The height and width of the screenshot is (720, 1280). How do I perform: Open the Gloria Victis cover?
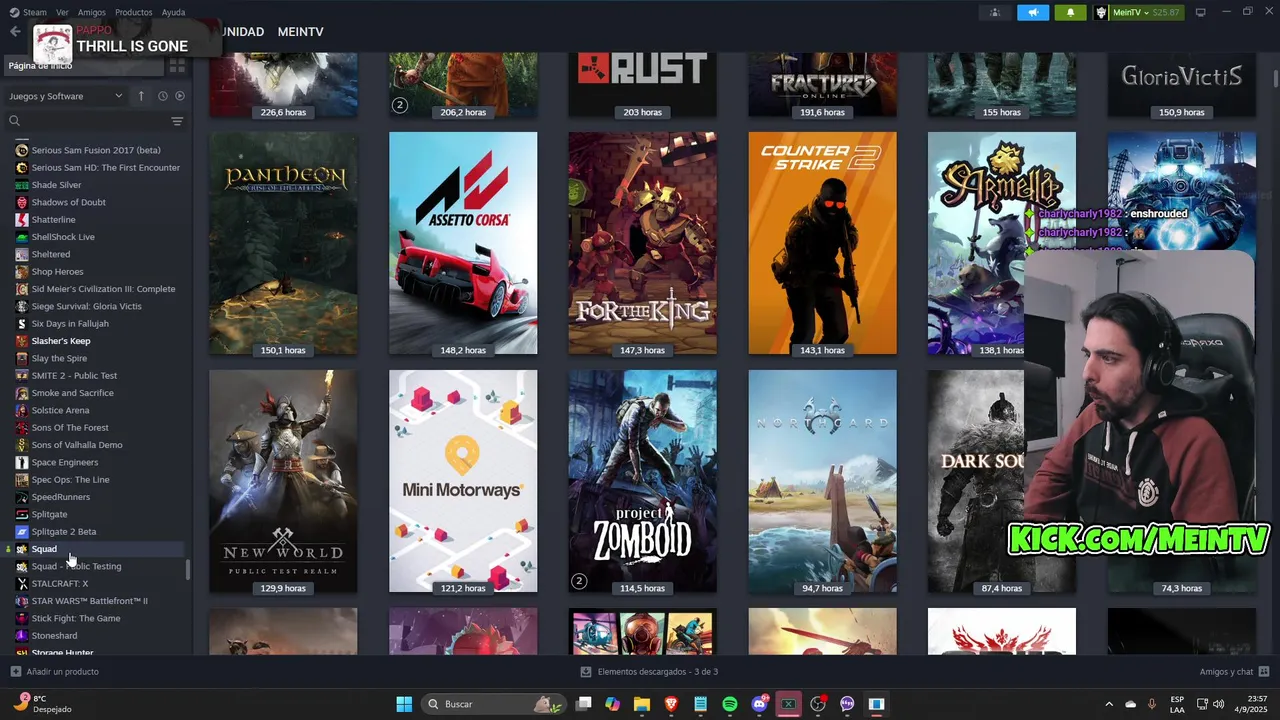(x=1182, y=86)
